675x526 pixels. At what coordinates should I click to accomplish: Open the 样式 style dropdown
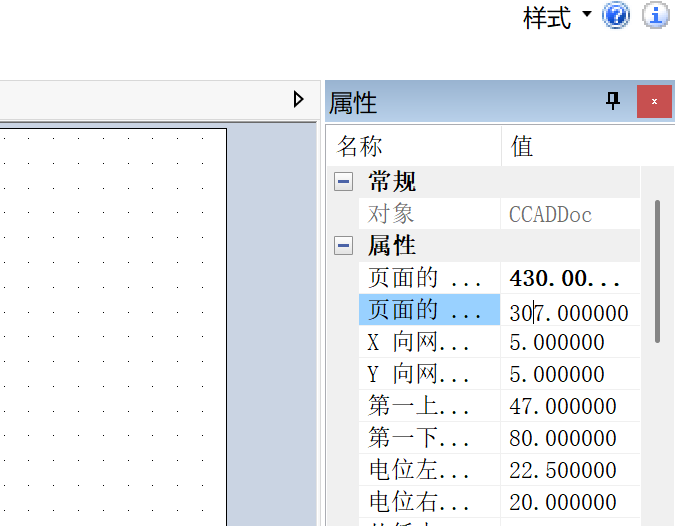[557, 17]
